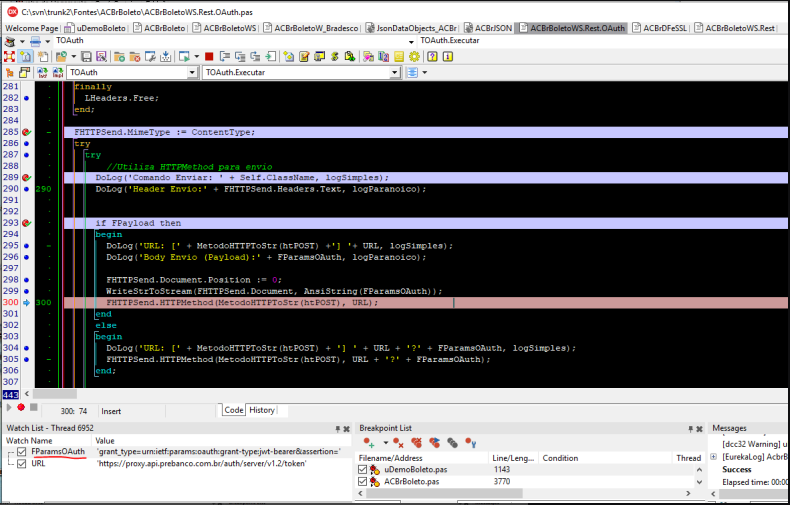Select the Code view tab
Viewport: 790px width, 505px height.
[234, 410]
